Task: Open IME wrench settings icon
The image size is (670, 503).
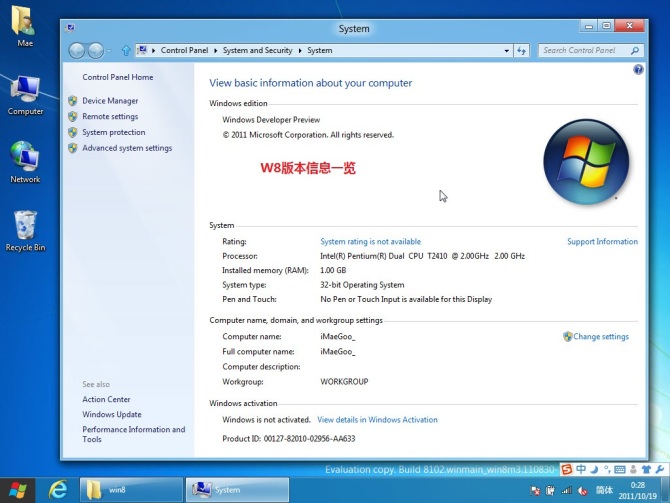Action: [659, 469]
